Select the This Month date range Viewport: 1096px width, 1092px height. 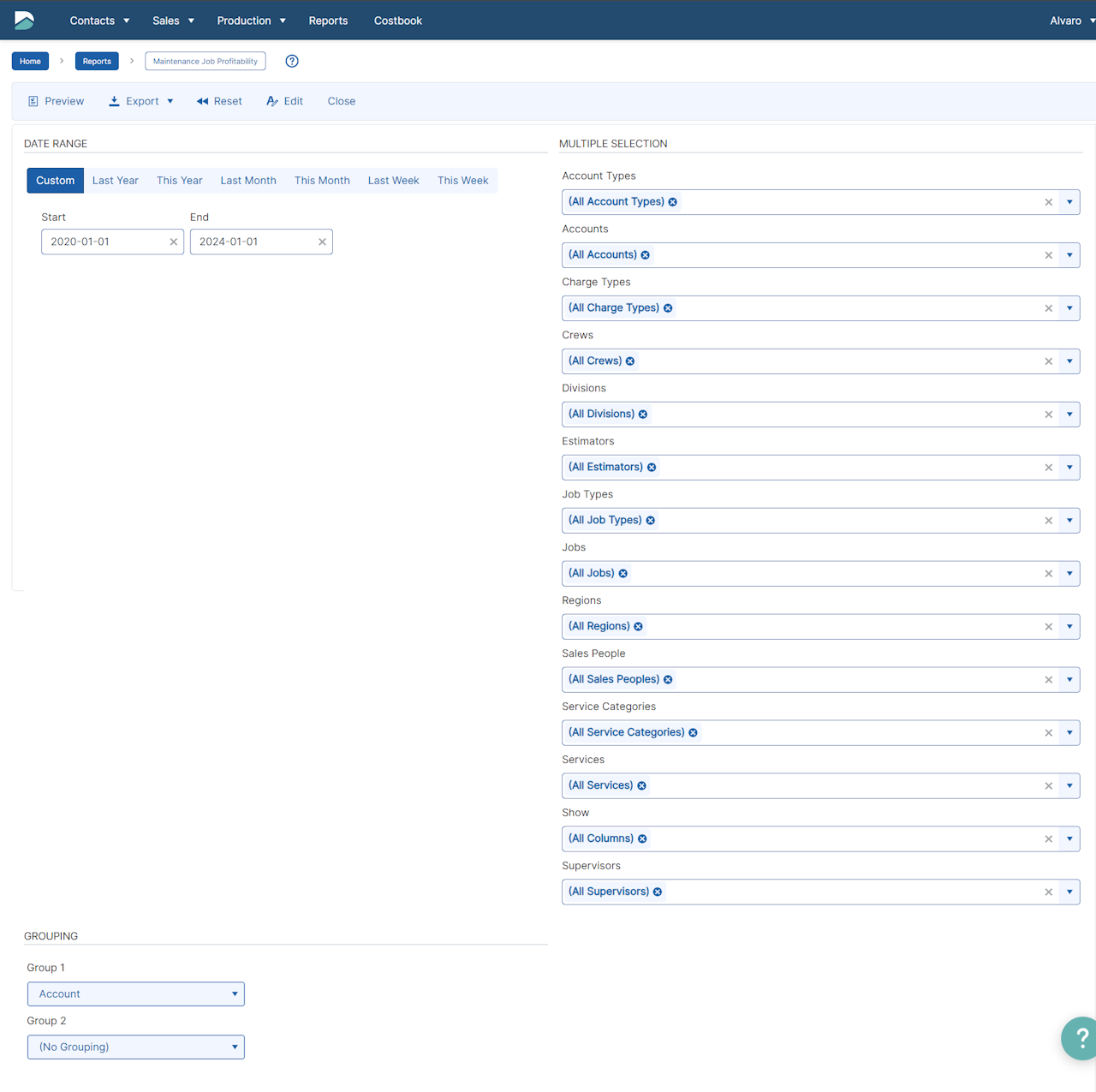[322, 181]
